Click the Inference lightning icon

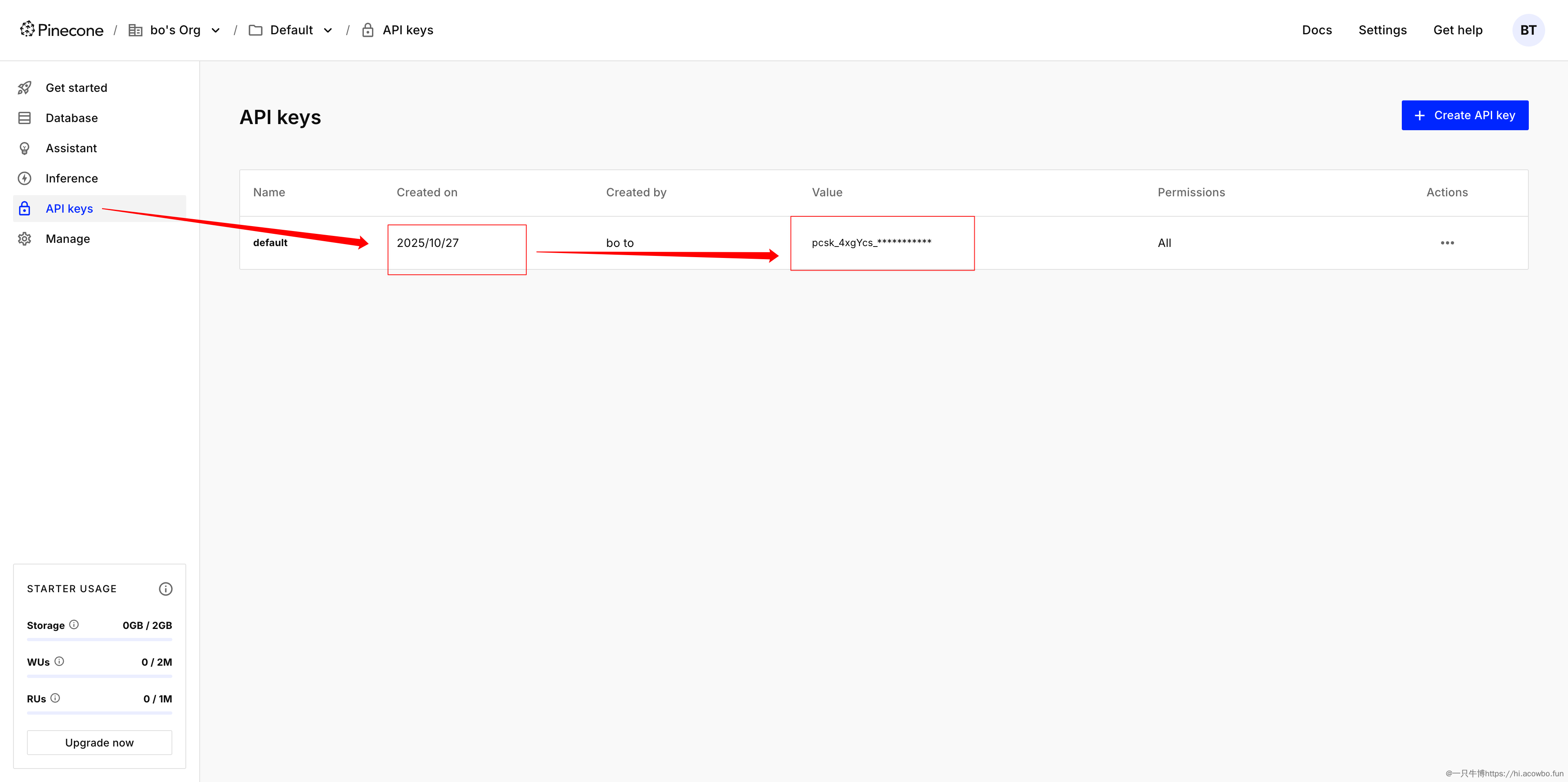24,178
